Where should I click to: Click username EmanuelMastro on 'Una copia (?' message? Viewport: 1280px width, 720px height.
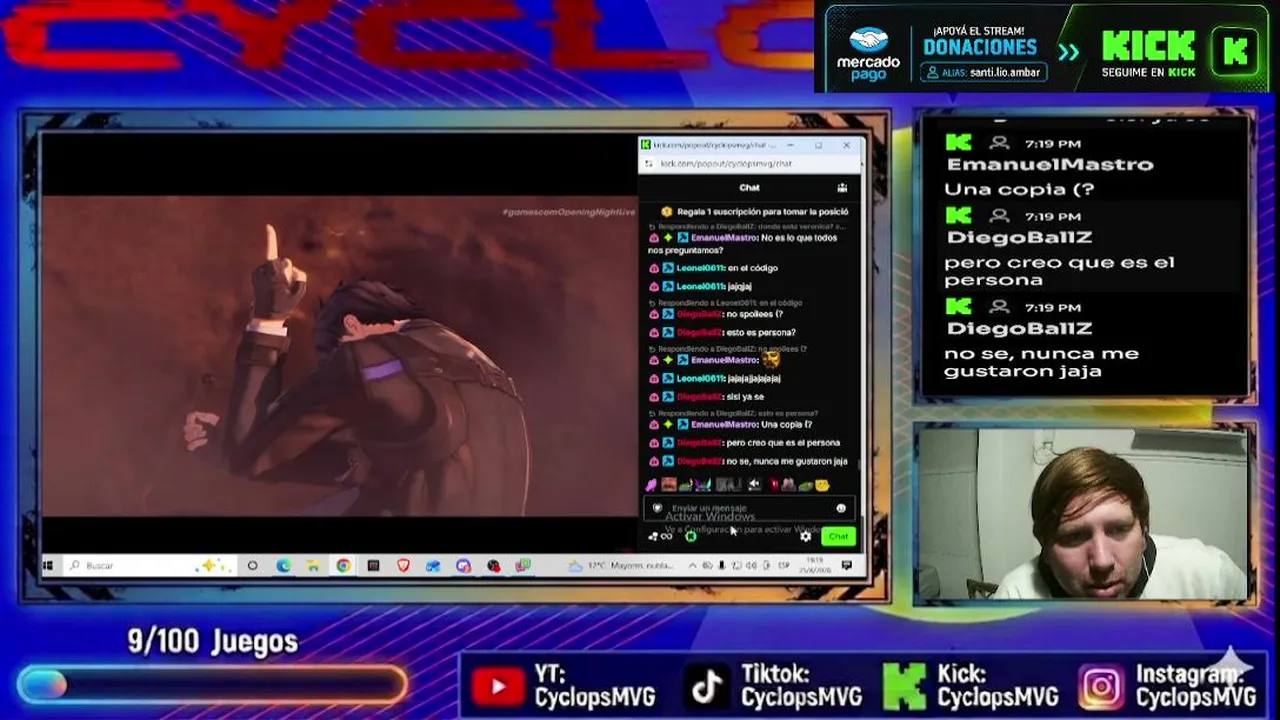(x=724, y=424)
